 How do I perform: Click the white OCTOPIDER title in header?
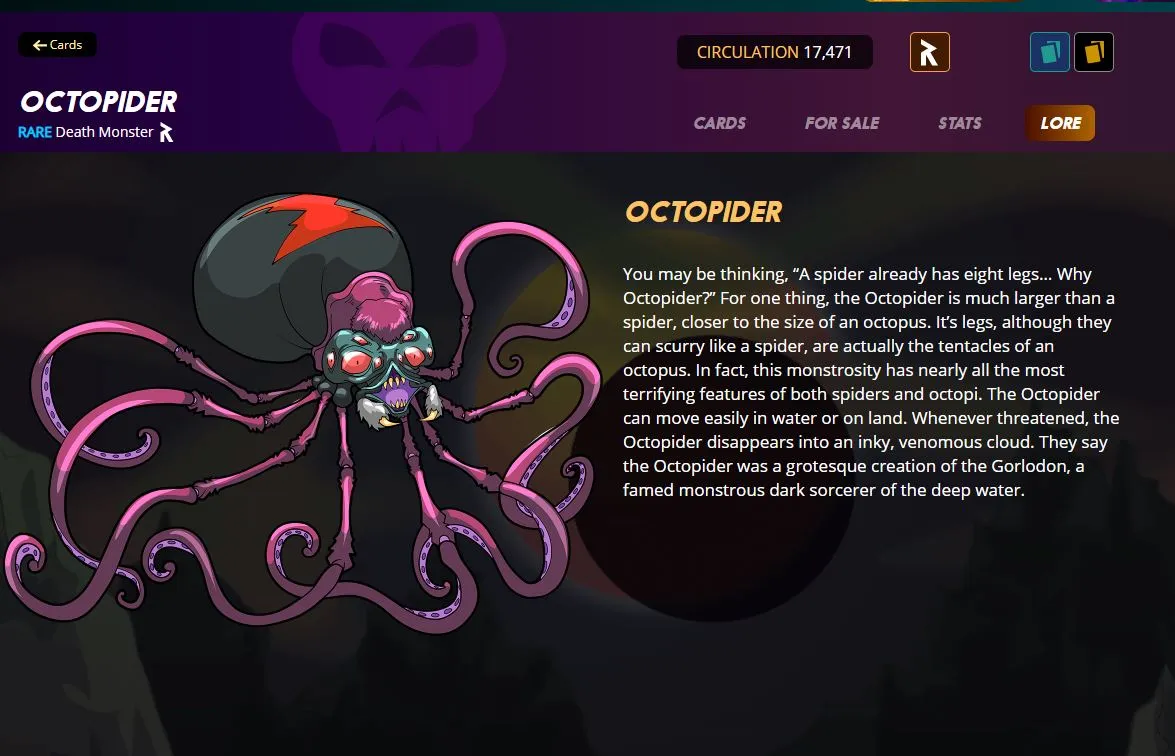click(x=98, y=102)
